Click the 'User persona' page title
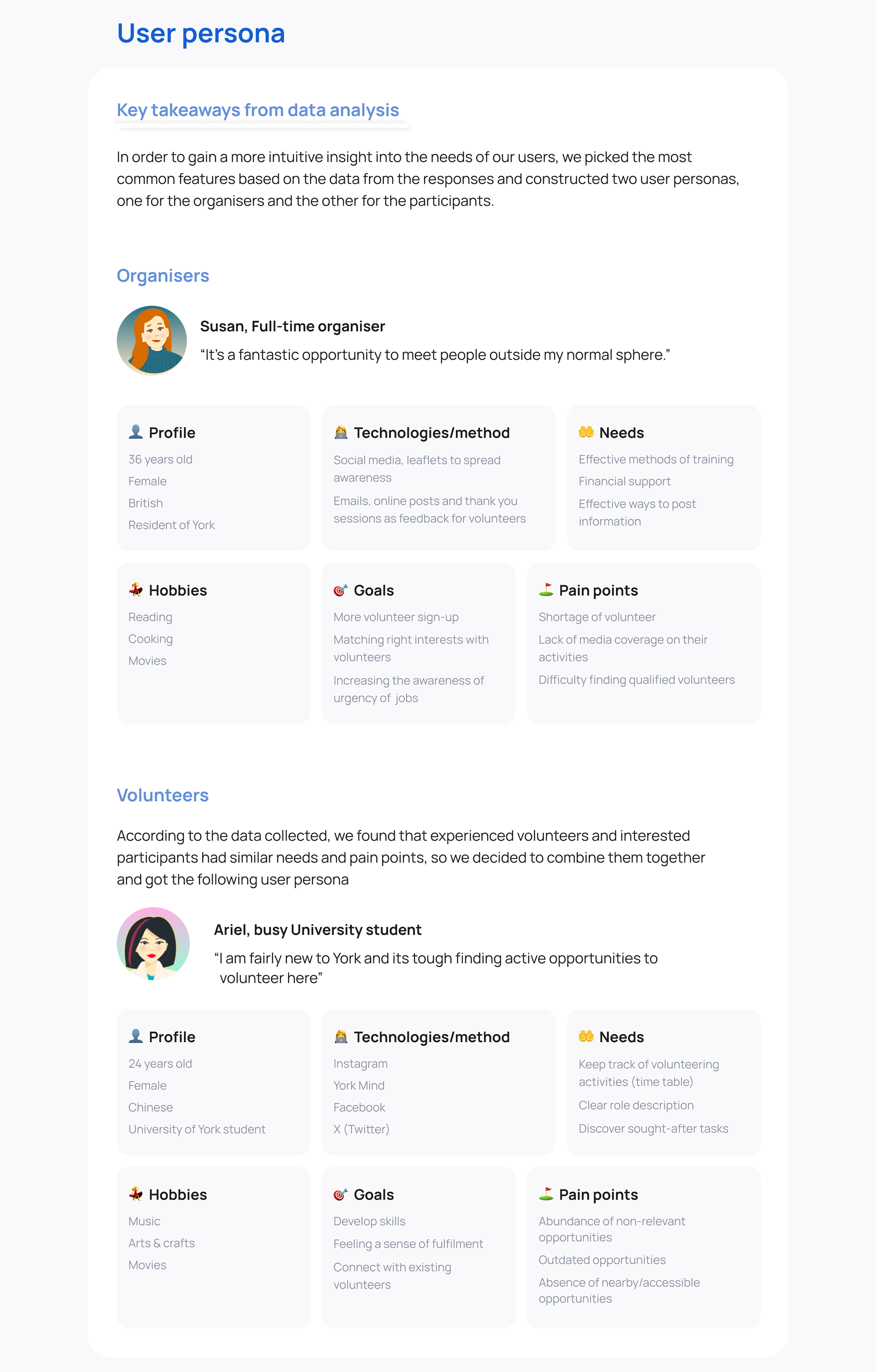Screen dimensions: 876x1372 click(201, 33)
